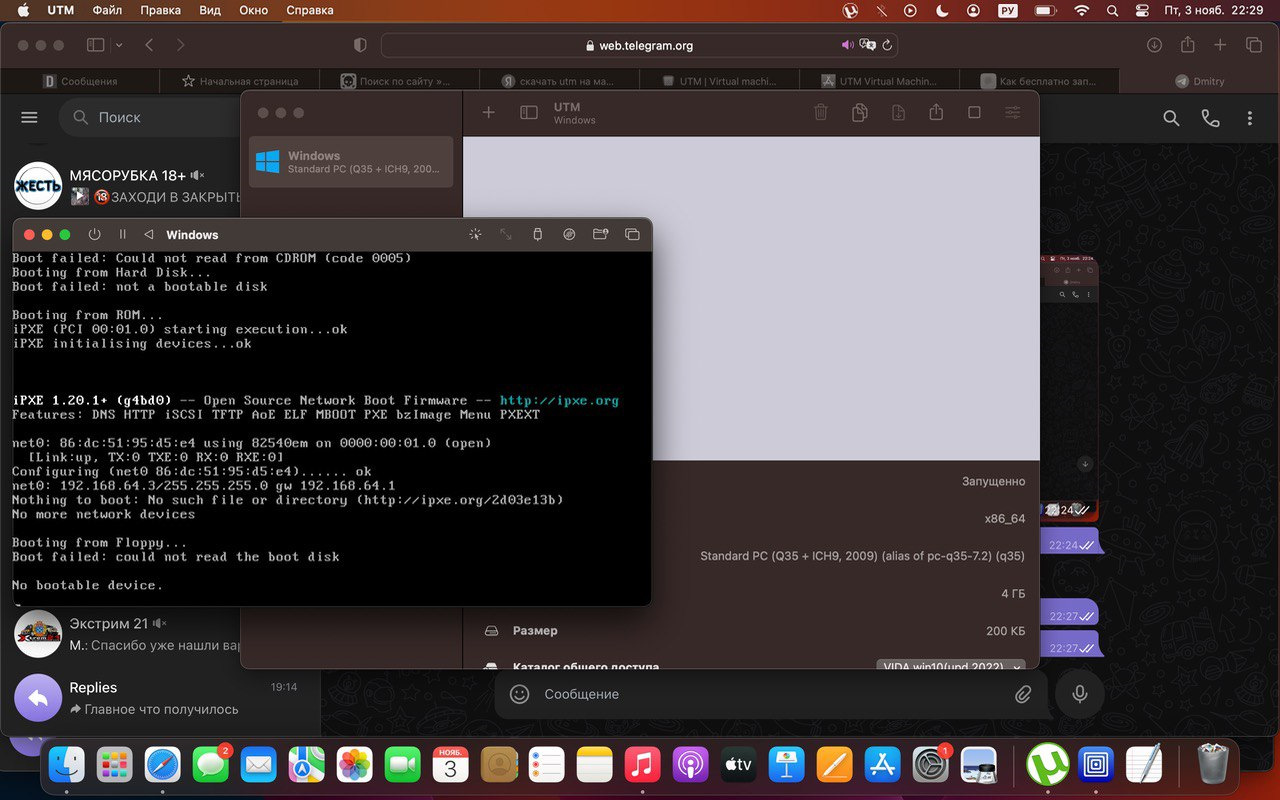Open the shared folder icon in VM toolbar

click(600, 234)
